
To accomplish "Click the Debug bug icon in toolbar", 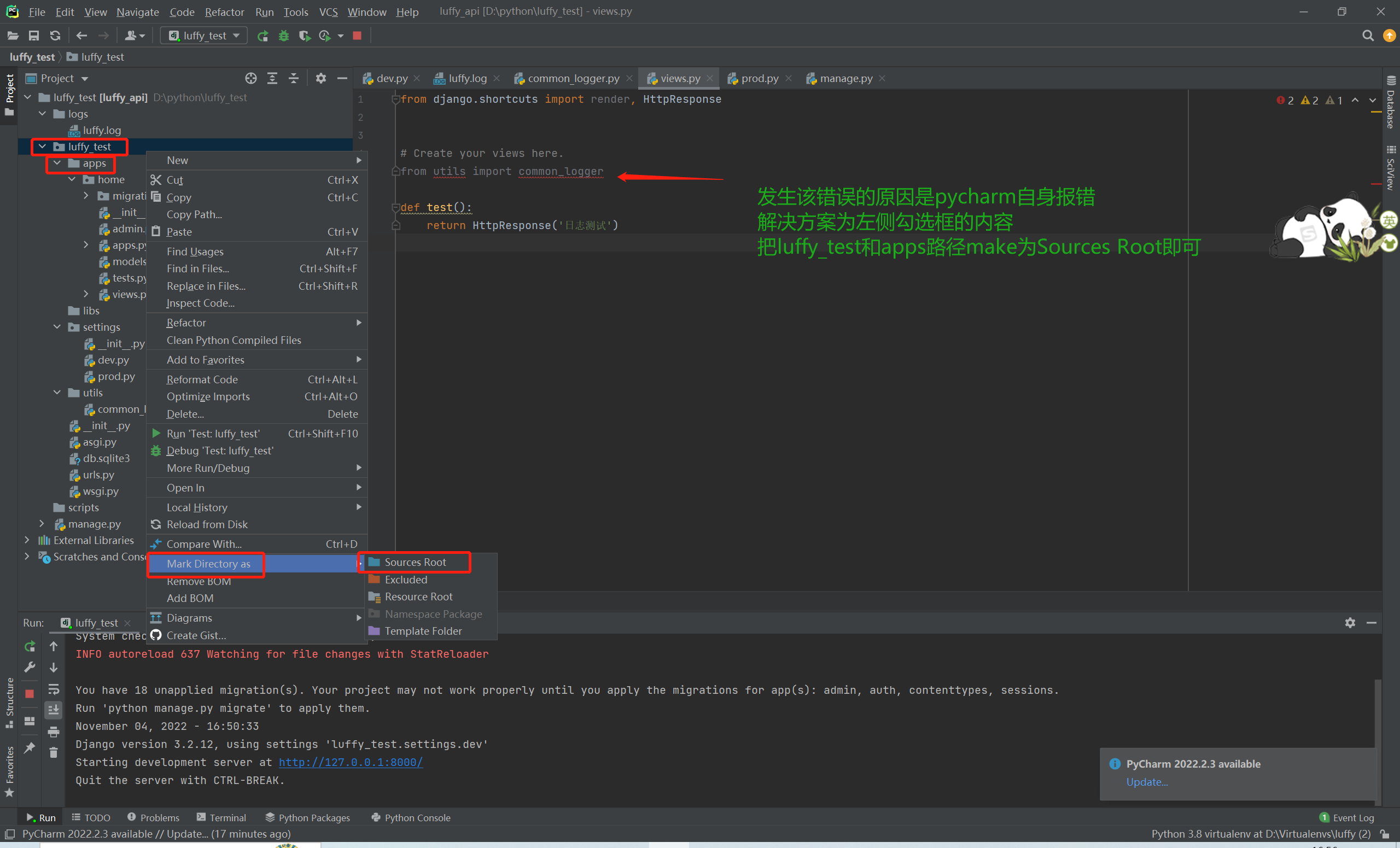I will pos(283,36).
